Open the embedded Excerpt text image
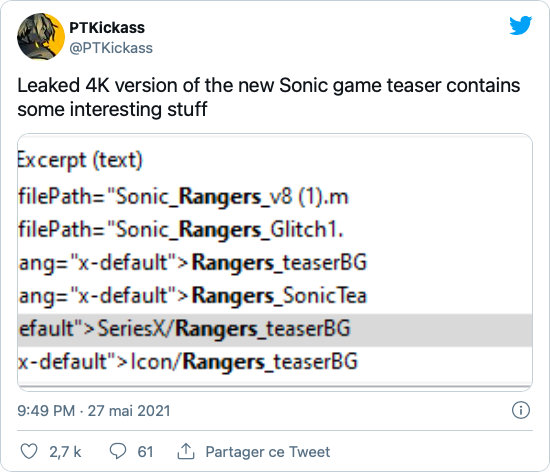 click(x=275, y=262)
